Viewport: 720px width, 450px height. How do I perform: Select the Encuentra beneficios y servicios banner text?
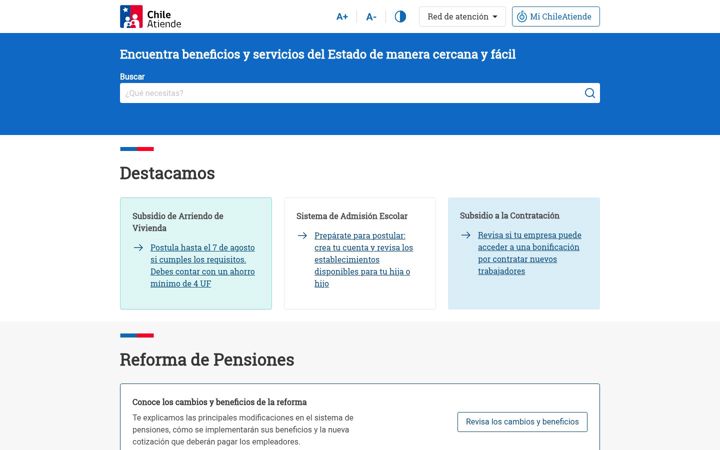click(x=318, y=54)
